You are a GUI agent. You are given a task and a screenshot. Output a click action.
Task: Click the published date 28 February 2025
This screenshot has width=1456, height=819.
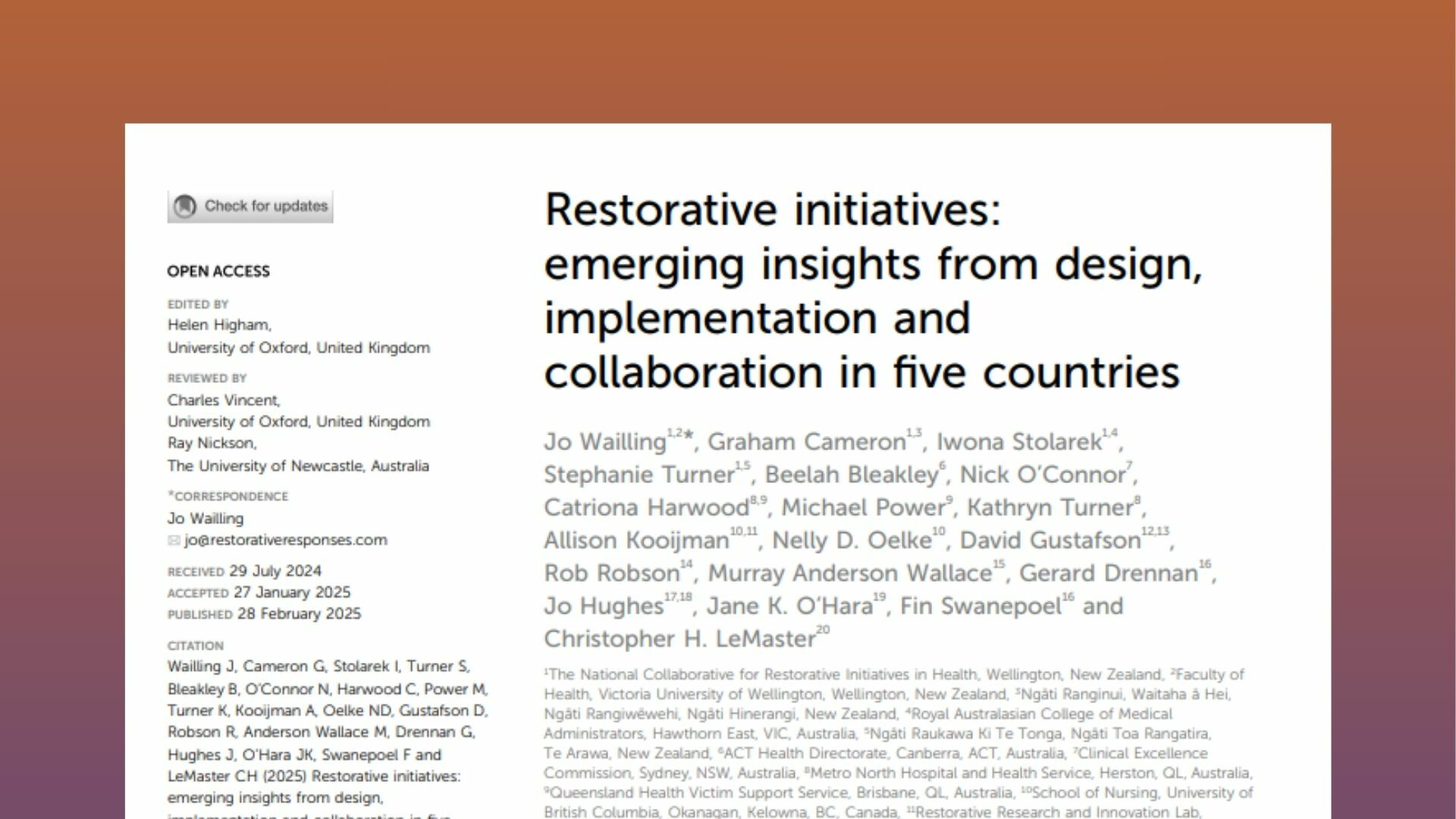299,613
